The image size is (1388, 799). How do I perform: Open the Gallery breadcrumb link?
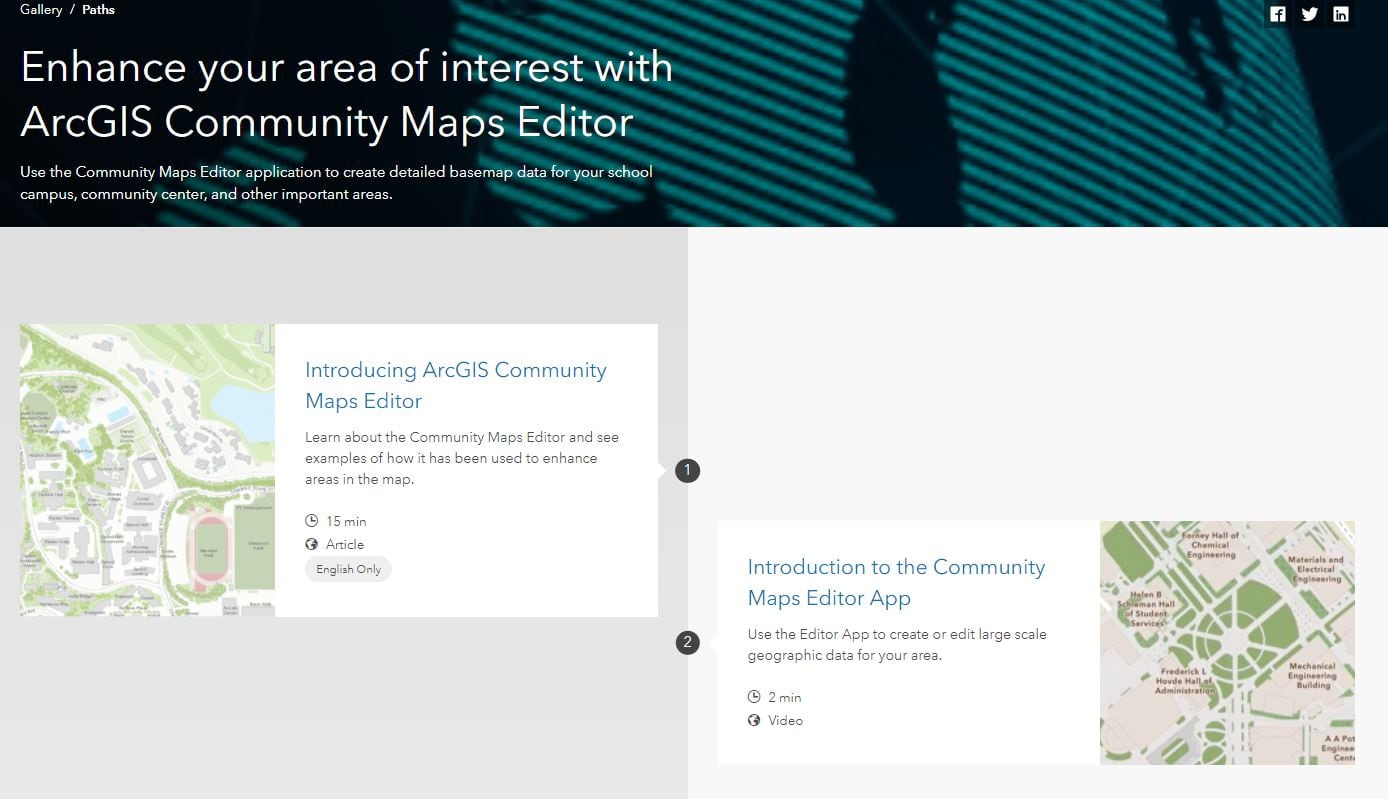click(x=41, y=10)
